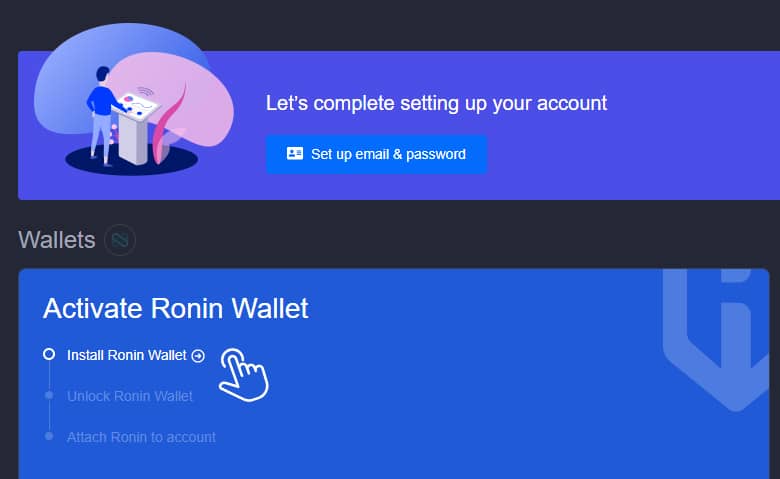The width and height of the screenshot is (780, 479).
Task: Click the ID card icon in setup button
Action: point(294,154)
